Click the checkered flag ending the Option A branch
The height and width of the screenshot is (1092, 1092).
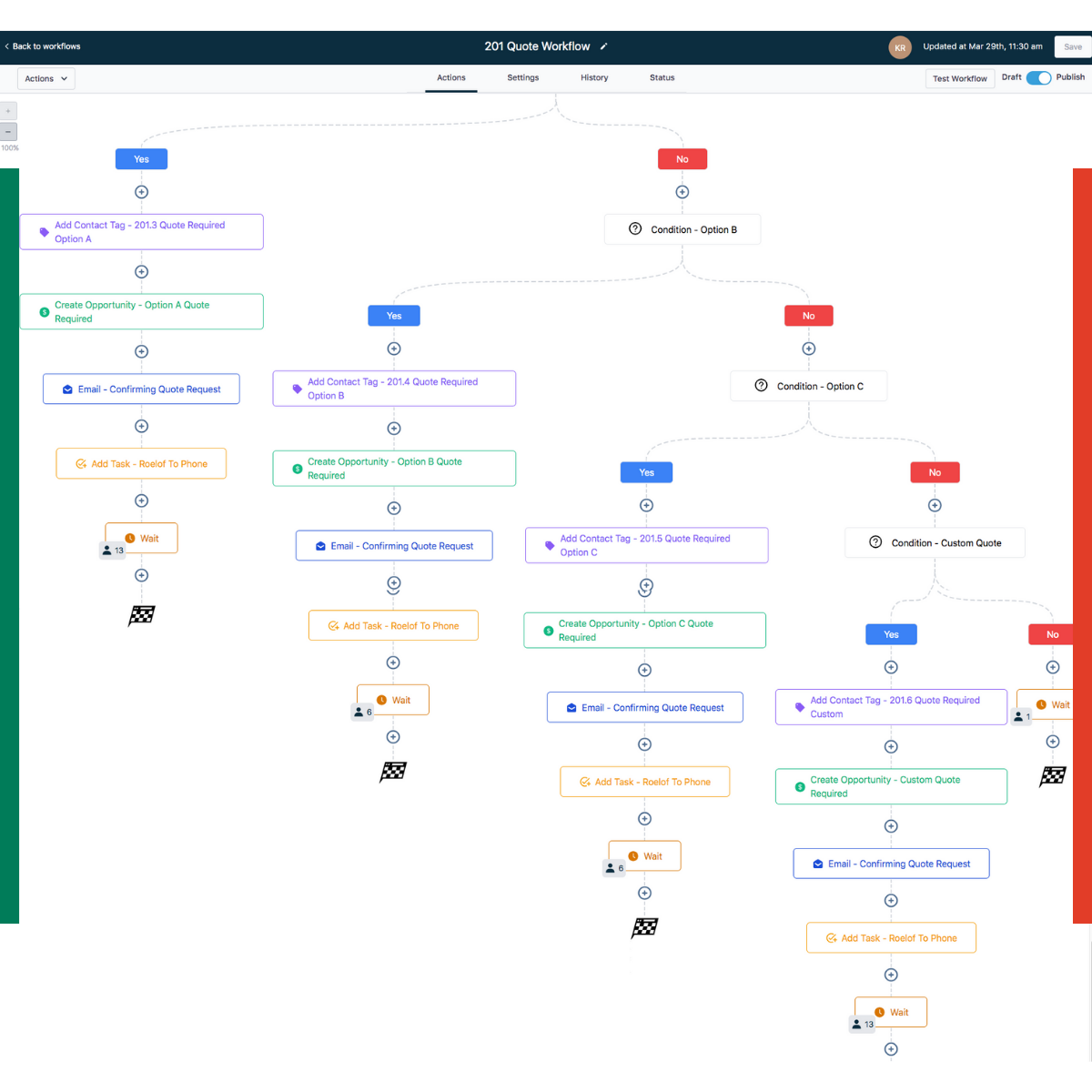141,615
